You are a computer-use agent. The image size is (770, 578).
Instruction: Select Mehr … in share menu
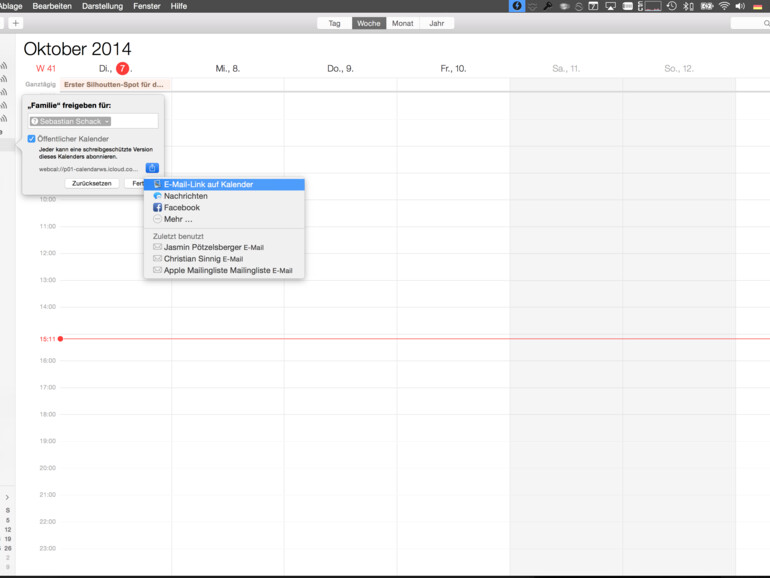pos(224,219)
